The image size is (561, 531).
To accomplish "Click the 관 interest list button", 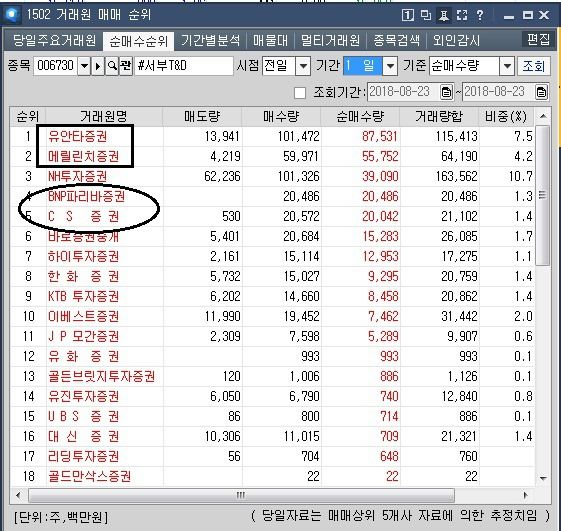I will point(126,66).
